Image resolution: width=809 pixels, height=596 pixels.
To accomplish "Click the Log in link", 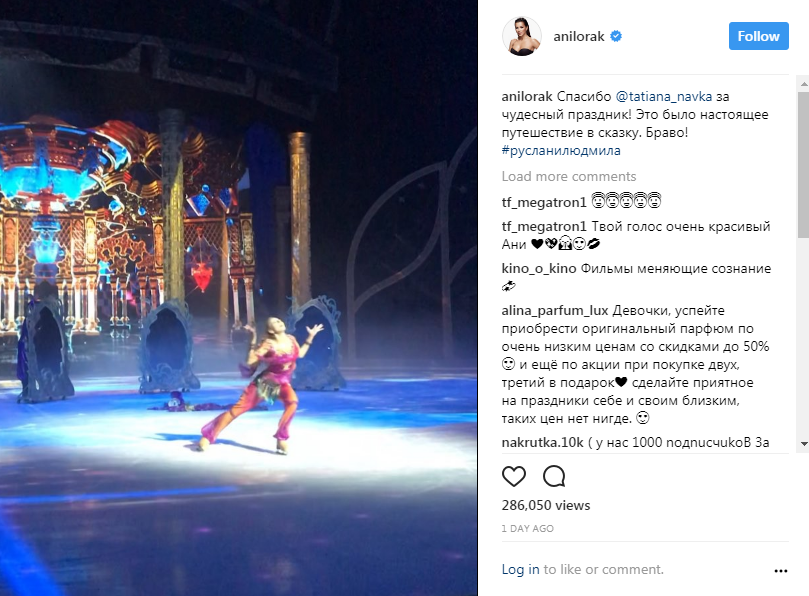I will (520, 569).
